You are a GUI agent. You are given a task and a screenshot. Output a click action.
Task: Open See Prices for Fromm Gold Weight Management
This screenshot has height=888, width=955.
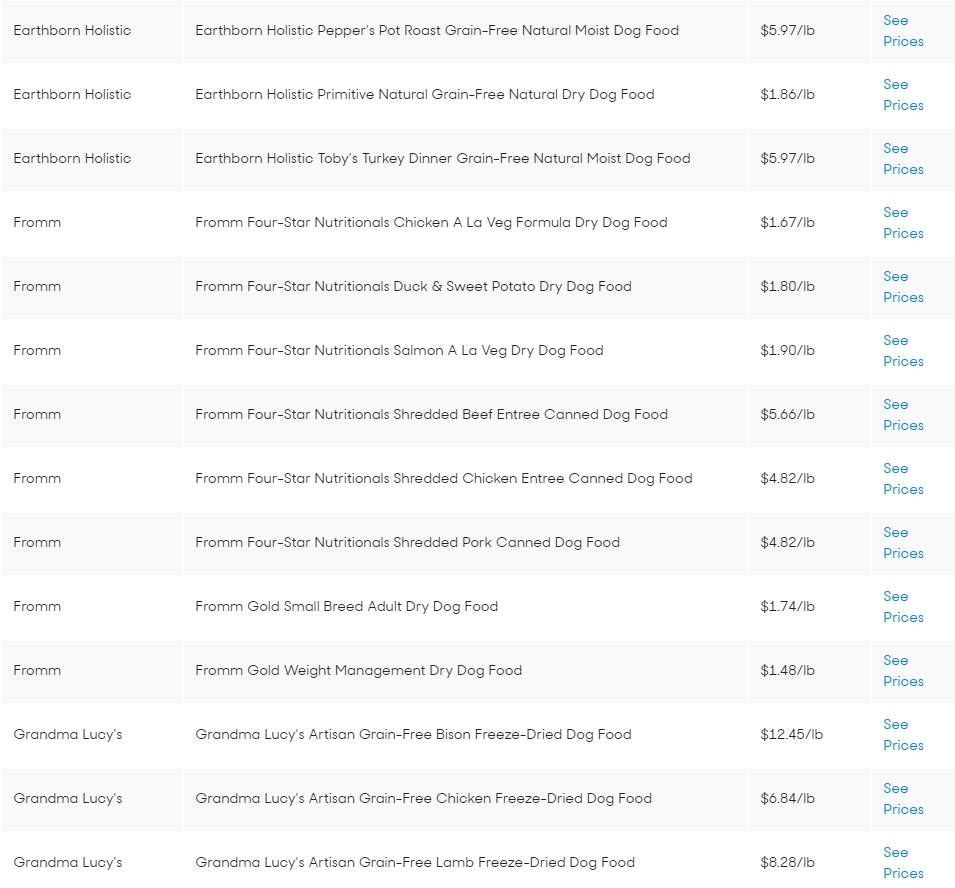coord(903,671)
